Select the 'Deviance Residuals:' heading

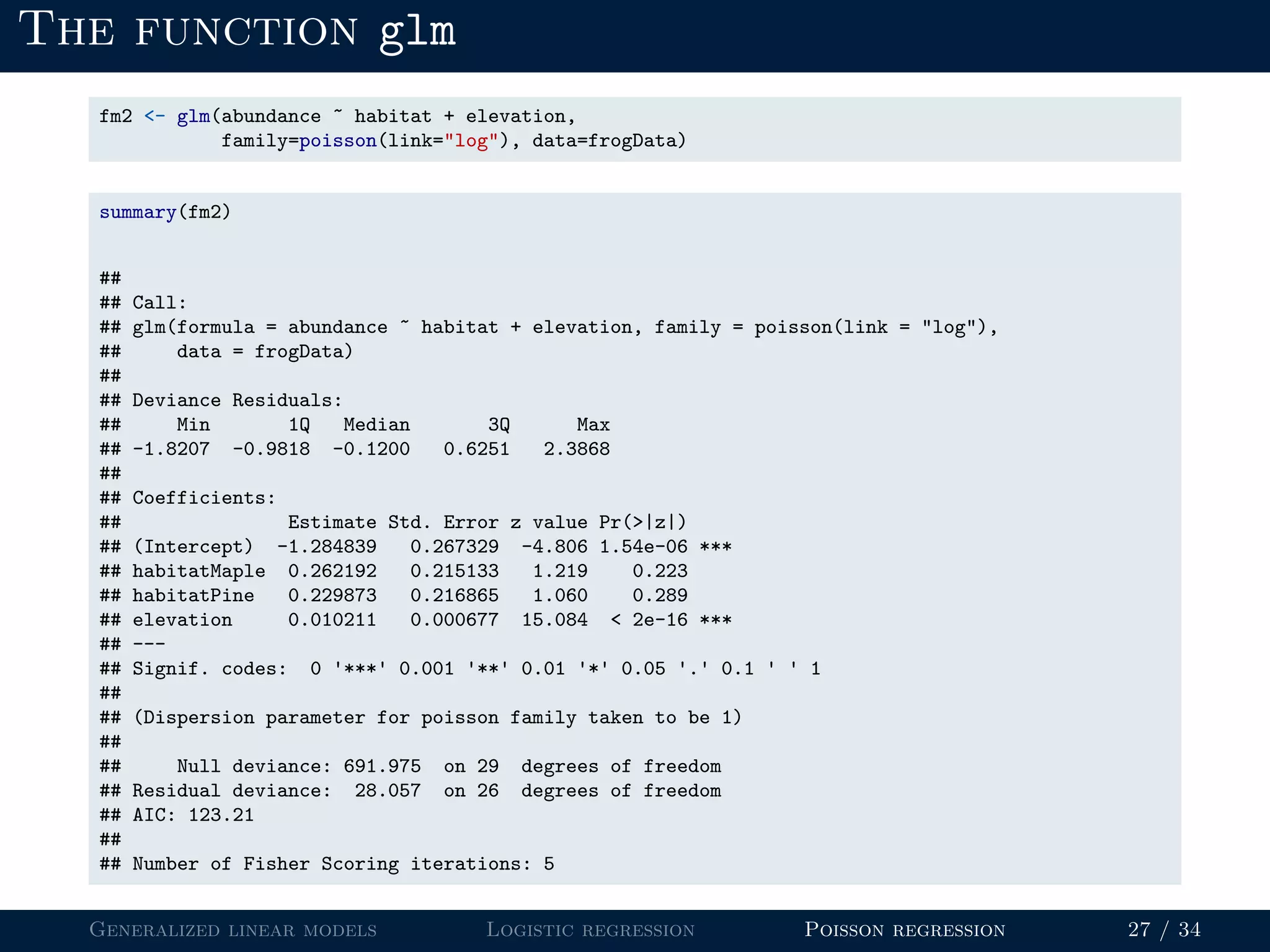click(238, 400)
